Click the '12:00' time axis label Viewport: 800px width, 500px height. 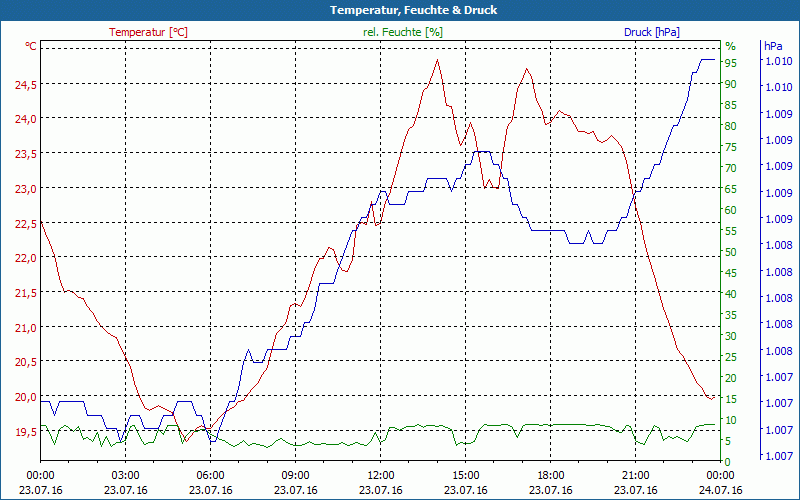click(381, 476)
